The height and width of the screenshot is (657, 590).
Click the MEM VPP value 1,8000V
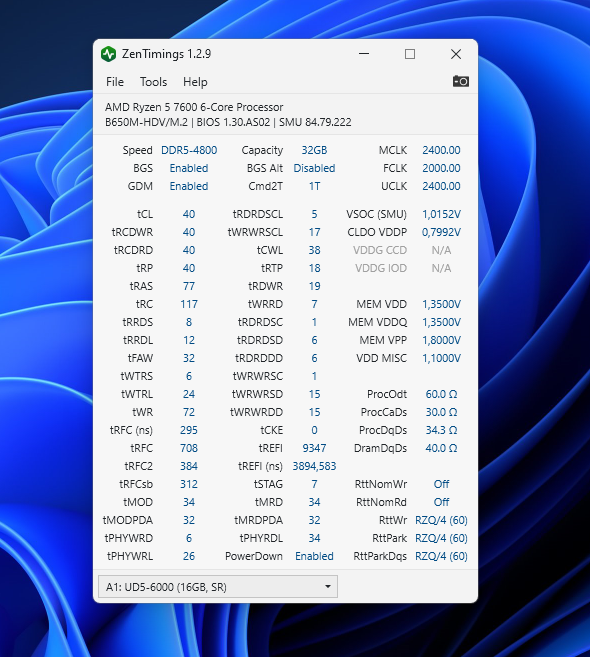441,340
